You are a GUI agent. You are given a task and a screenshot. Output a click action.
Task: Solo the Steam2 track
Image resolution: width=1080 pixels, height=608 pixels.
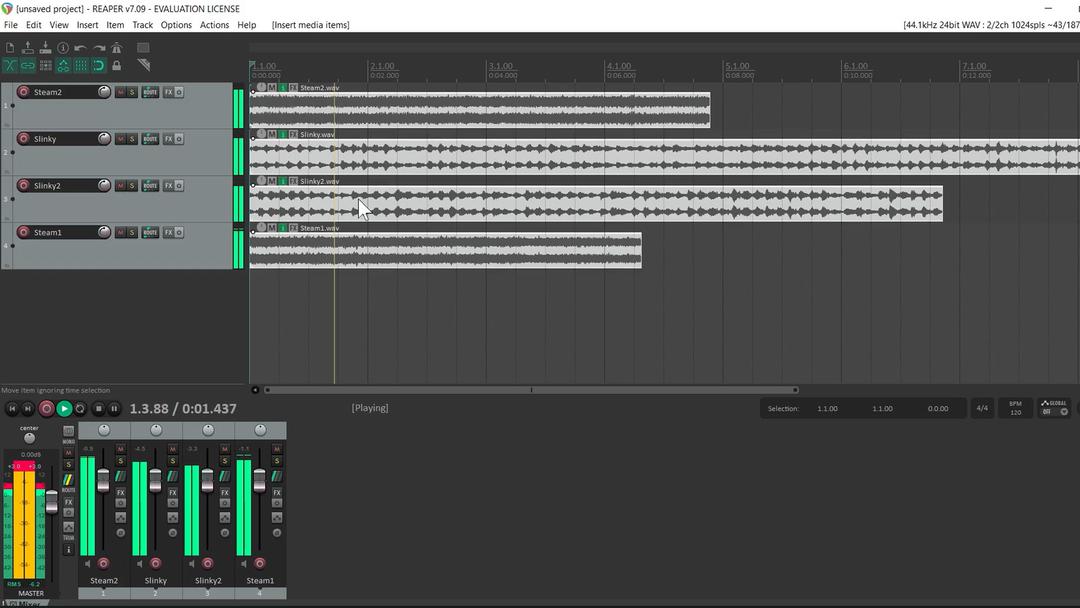point(130,92)
